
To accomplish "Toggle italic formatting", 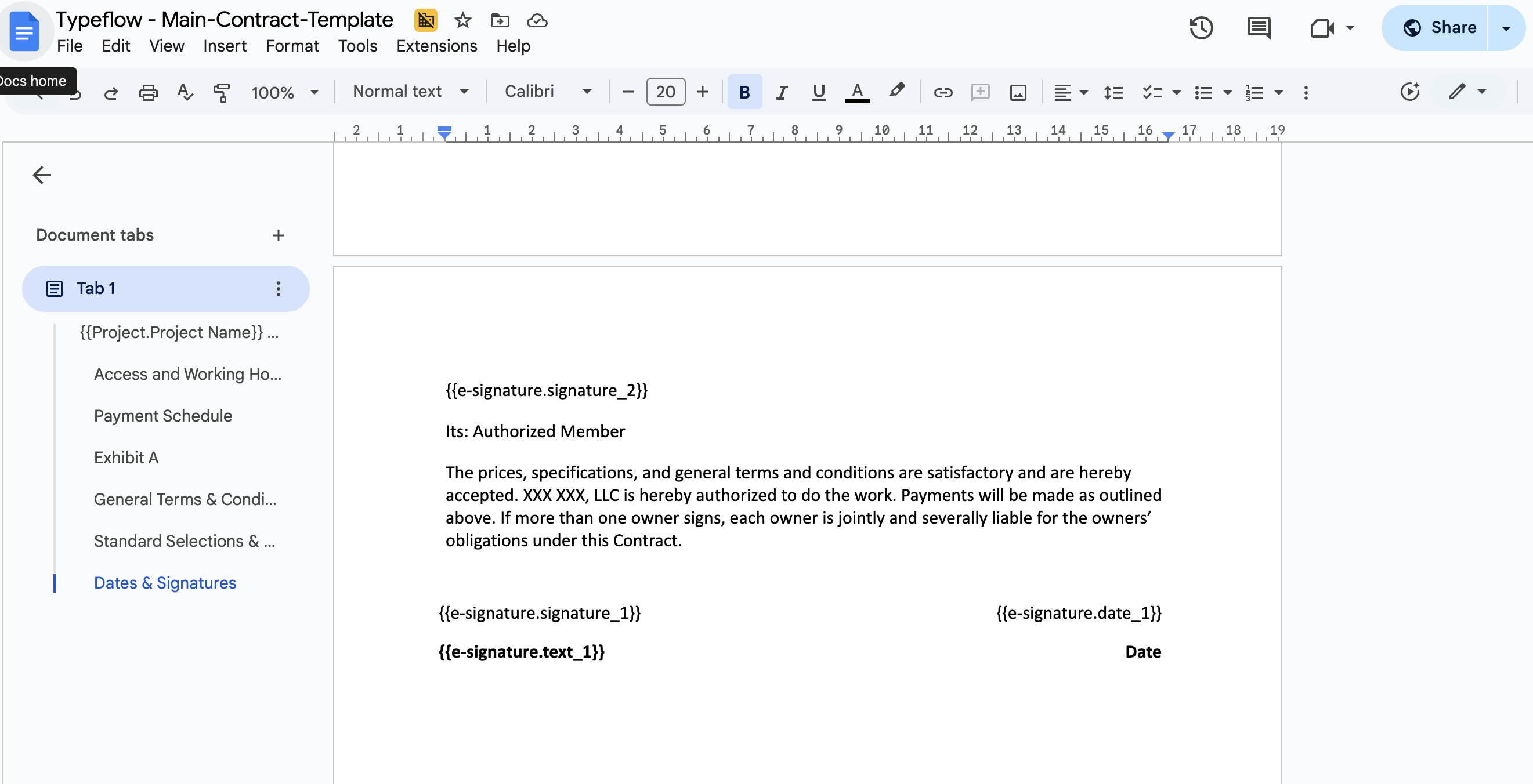I will coord(782,92).
